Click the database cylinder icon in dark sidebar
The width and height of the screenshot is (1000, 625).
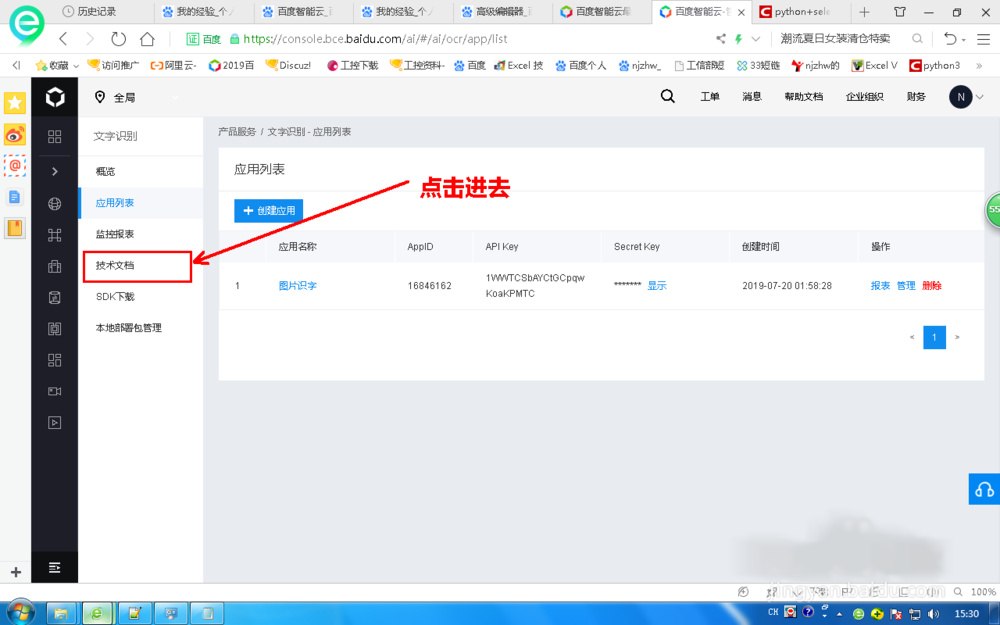[x=55, y=297]
